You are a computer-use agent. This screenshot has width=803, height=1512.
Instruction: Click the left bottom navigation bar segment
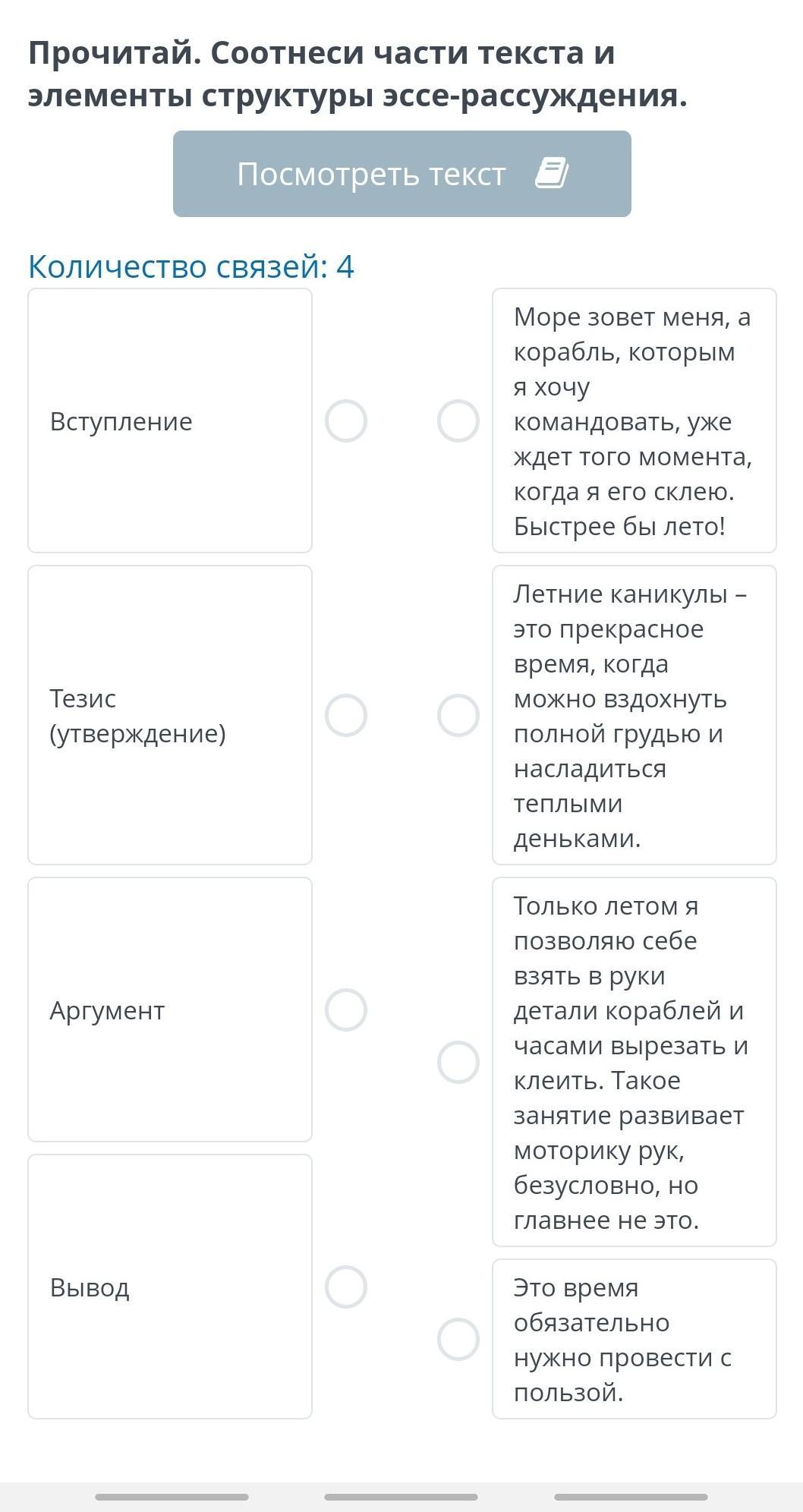(172, 1497)
